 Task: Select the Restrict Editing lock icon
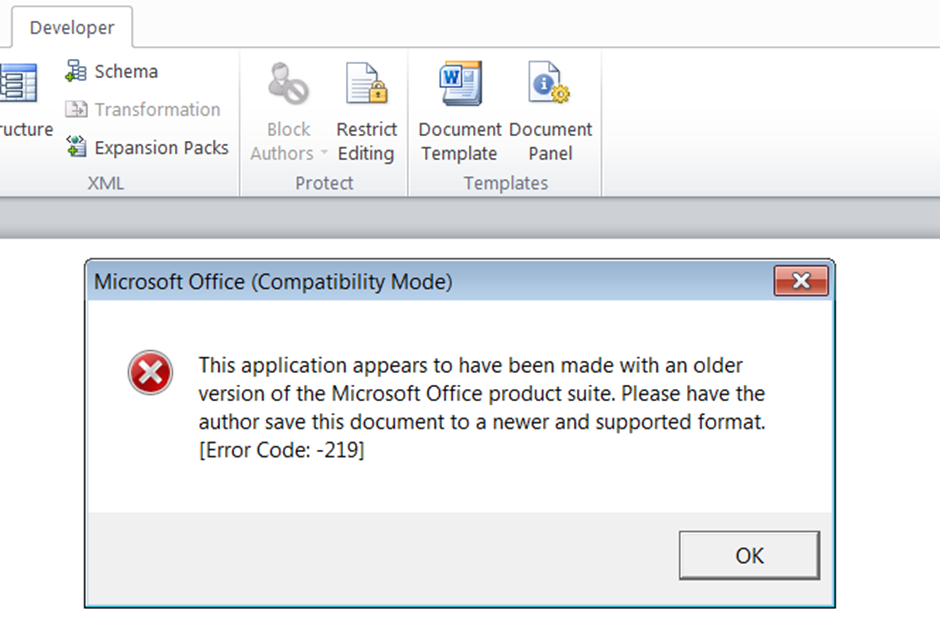coord(366,85)
